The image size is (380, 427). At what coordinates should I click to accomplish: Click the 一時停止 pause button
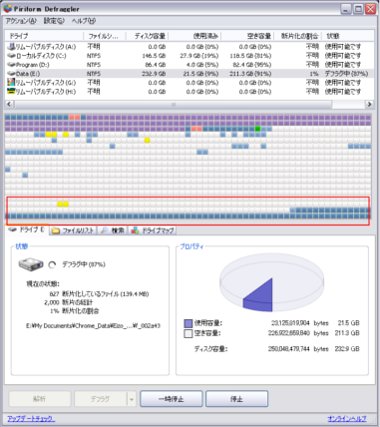point(171,399)
